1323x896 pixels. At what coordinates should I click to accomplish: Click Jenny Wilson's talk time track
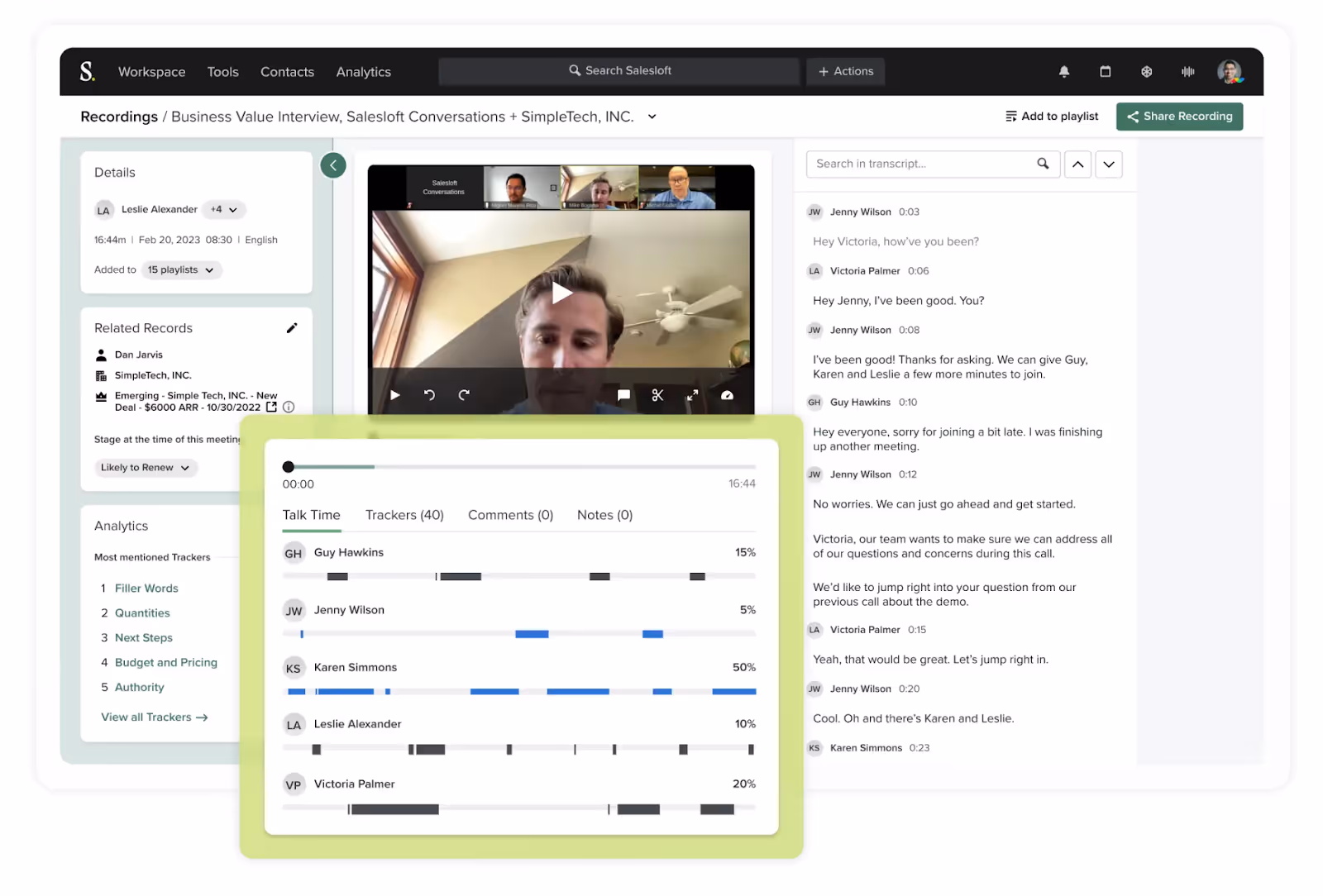point(519,634)
